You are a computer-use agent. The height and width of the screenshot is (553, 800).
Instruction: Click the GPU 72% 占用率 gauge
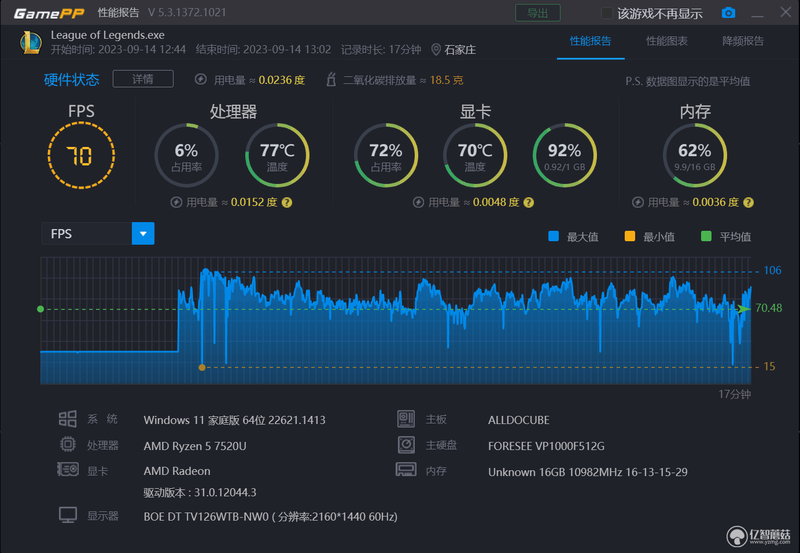[x=386, y=155]
